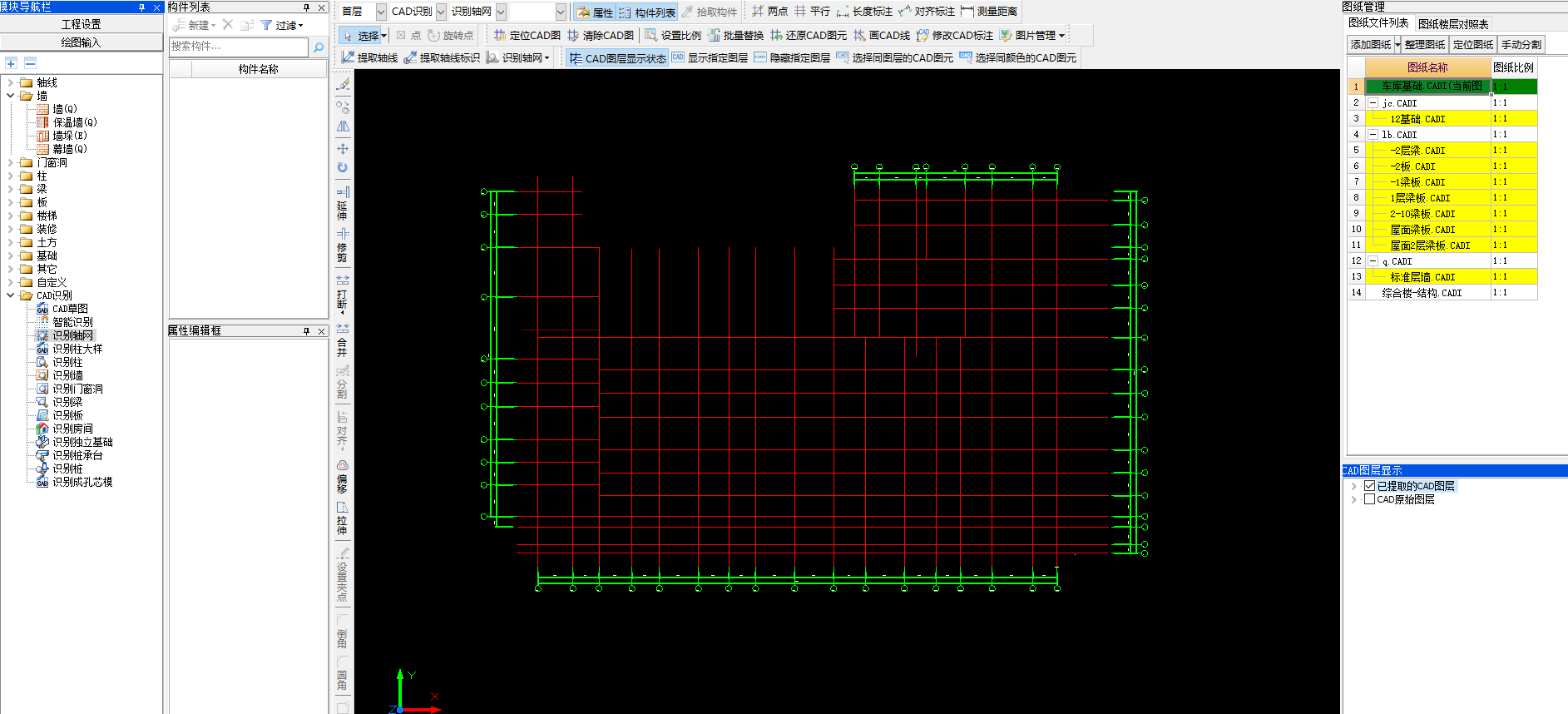This screenshot has width=1568, height=714.
Task: Expand the 已提取的CAD图层 layer node
Action: pos(1354,486)
